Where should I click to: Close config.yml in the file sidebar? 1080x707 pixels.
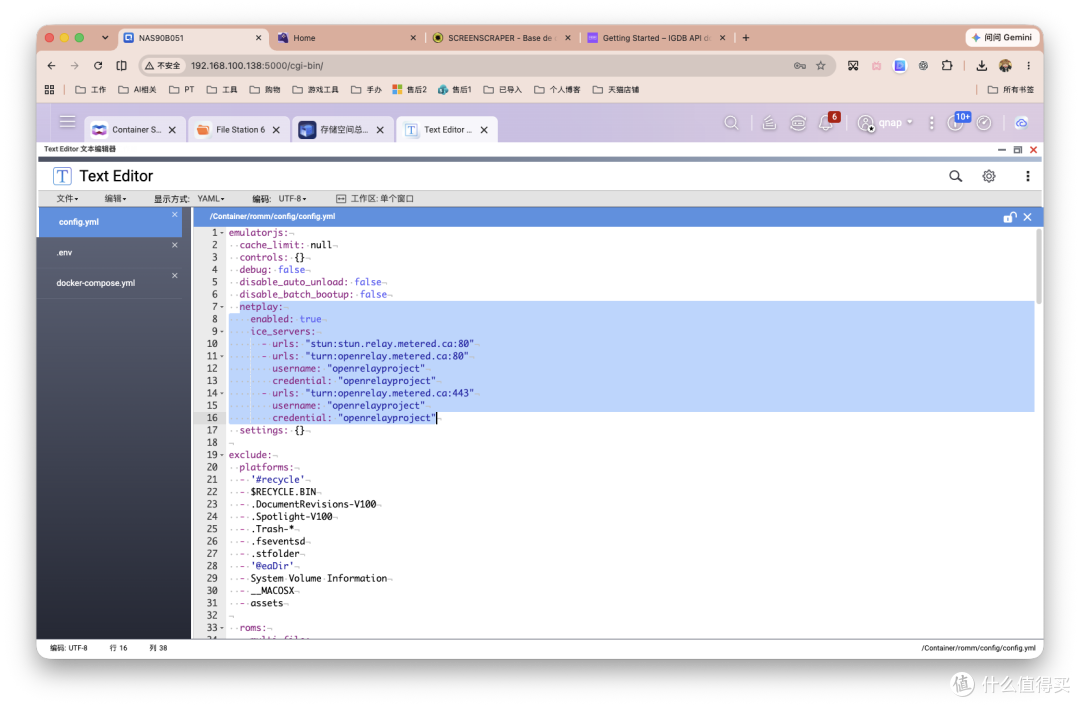tap(174, 215)
